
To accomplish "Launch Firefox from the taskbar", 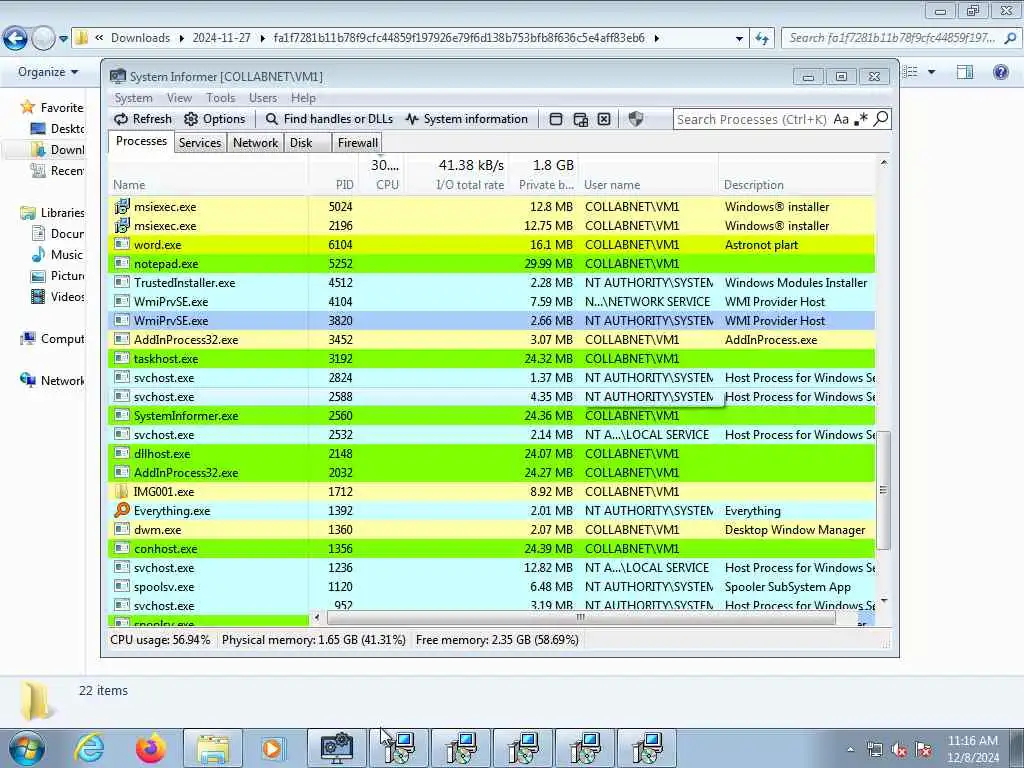I will click(x=151, y=748).
